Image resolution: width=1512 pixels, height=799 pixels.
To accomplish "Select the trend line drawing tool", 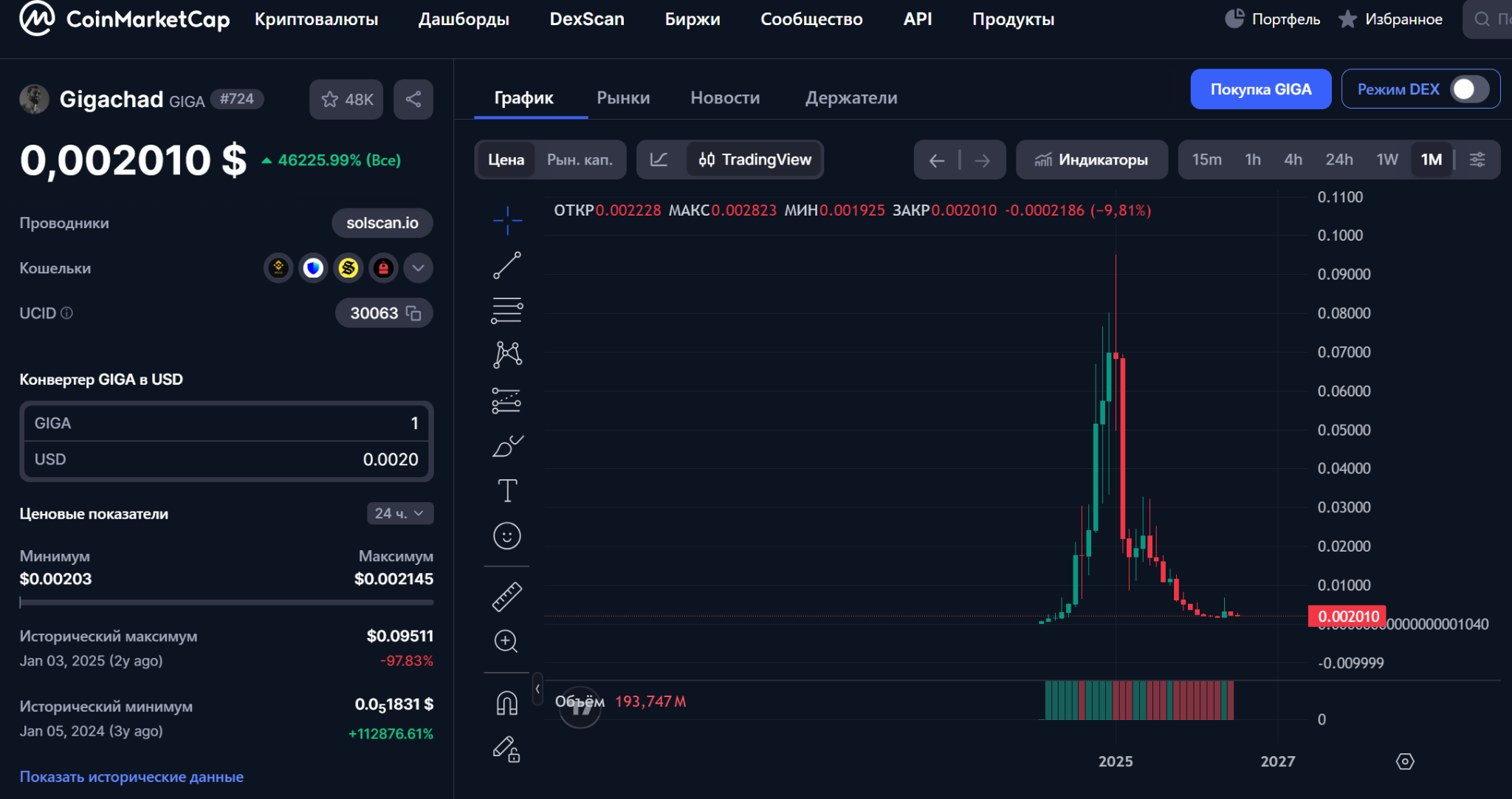I will click(x=507, y=265).
